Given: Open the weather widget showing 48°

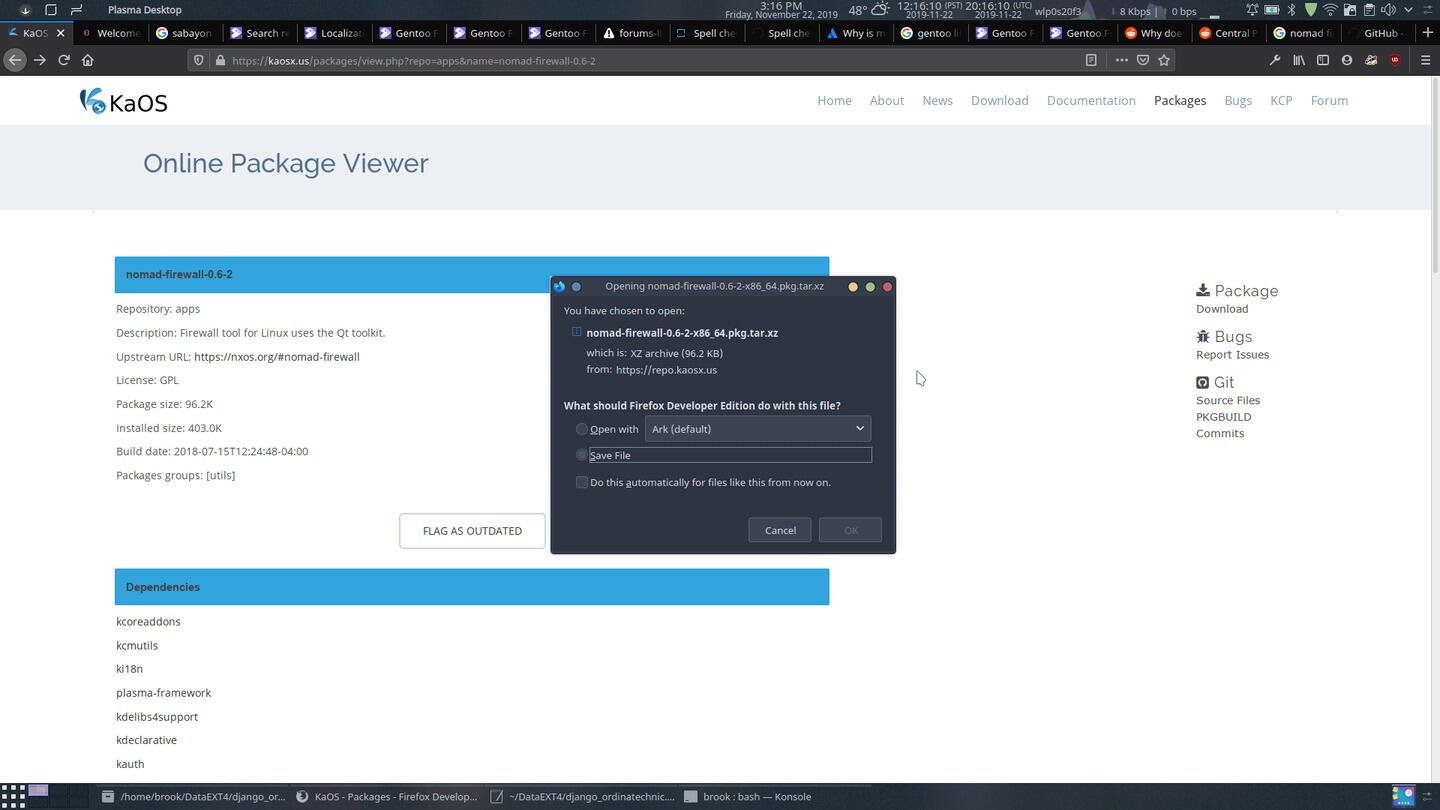Looking at the screenshot, I should pyautogui.click(x=867, y=10).
